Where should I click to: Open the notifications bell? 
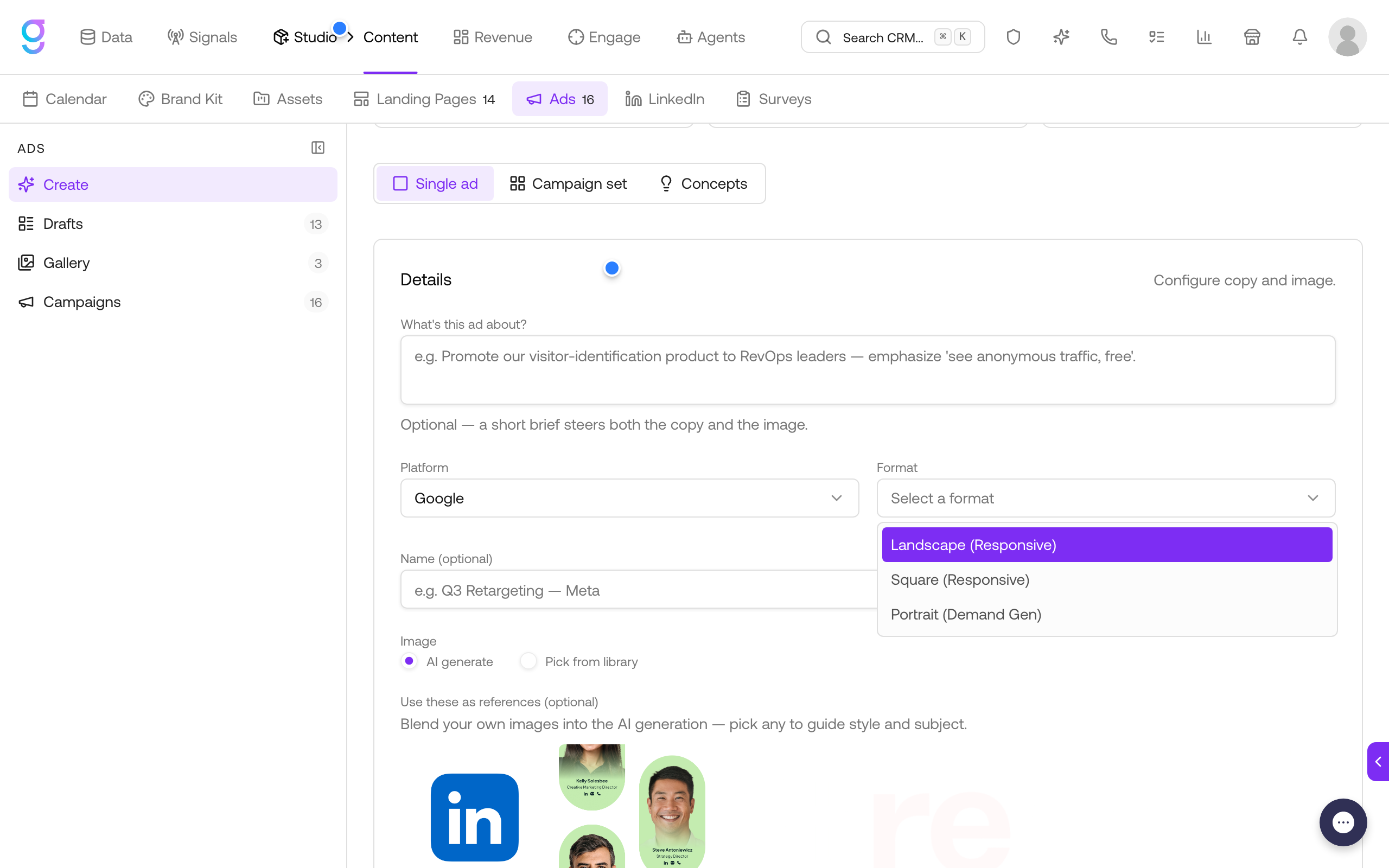[1299, 37]
